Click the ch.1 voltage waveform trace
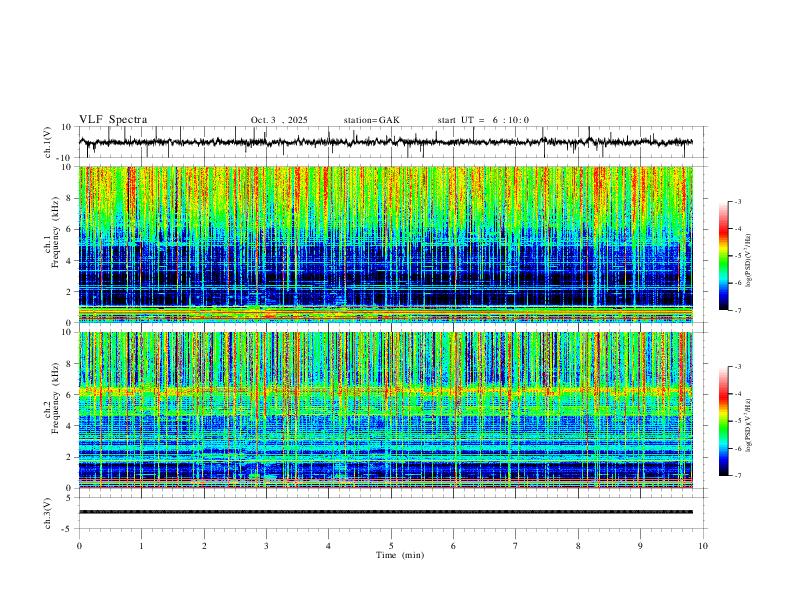Viewport: 792px width, 612px height. [x=386, y=142]
